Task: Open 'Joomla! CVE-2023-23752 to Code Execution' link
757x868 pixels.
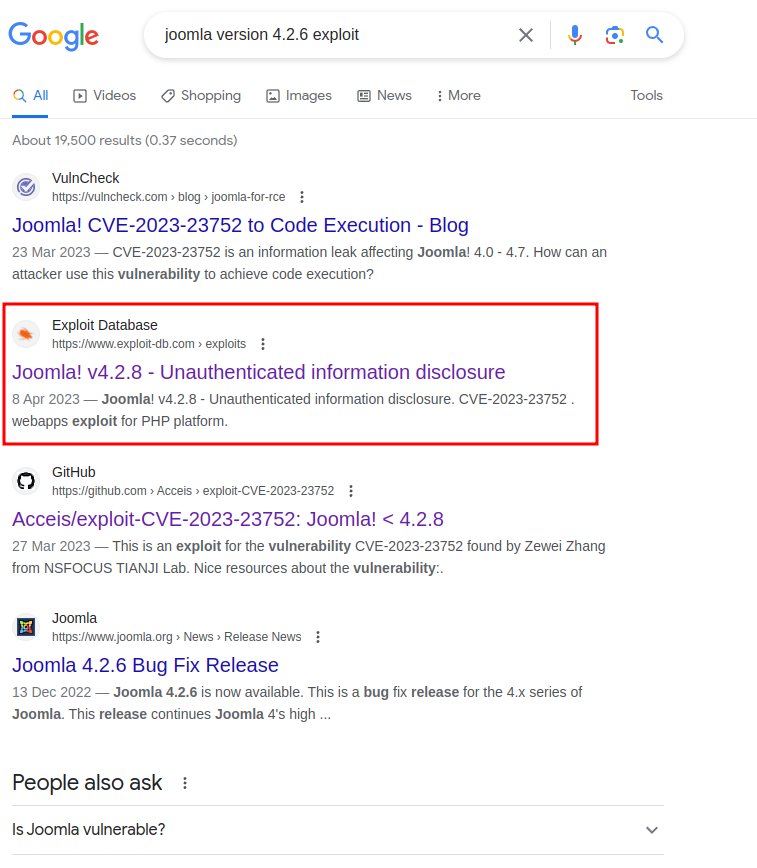Action: click(x=240, y=225)
